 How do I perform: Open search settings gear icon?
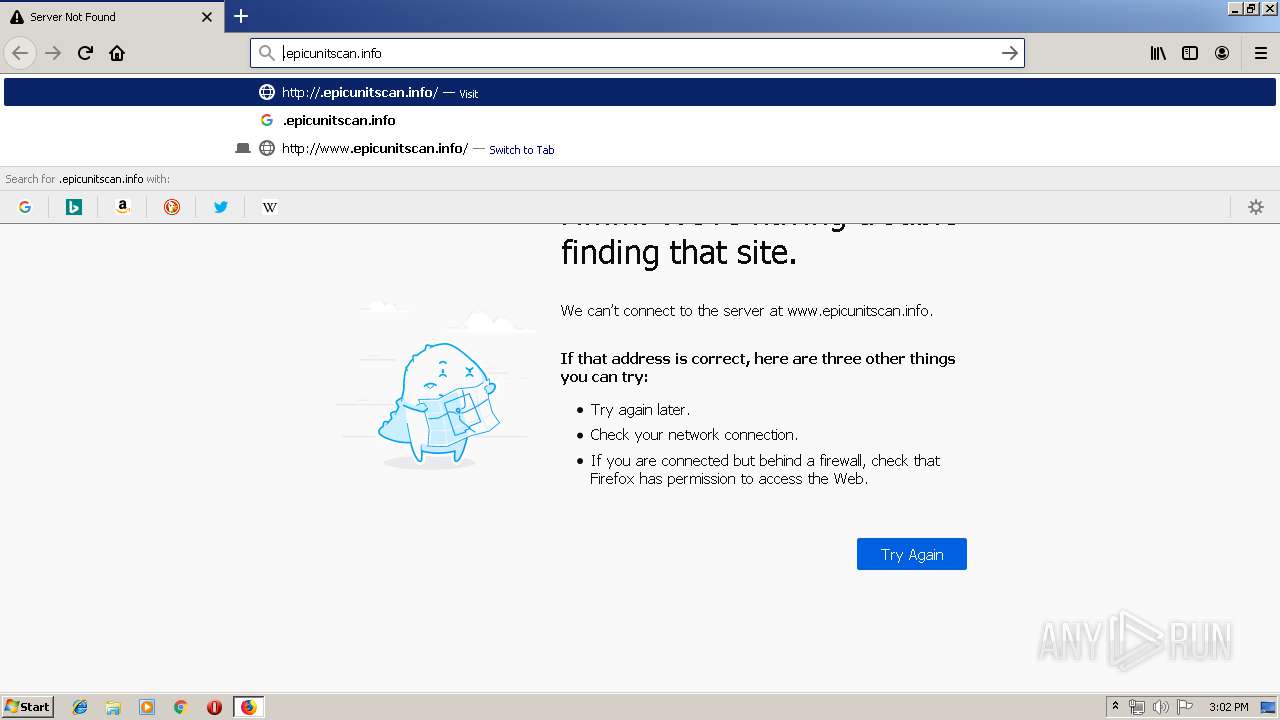click(x=1256, y=207)
